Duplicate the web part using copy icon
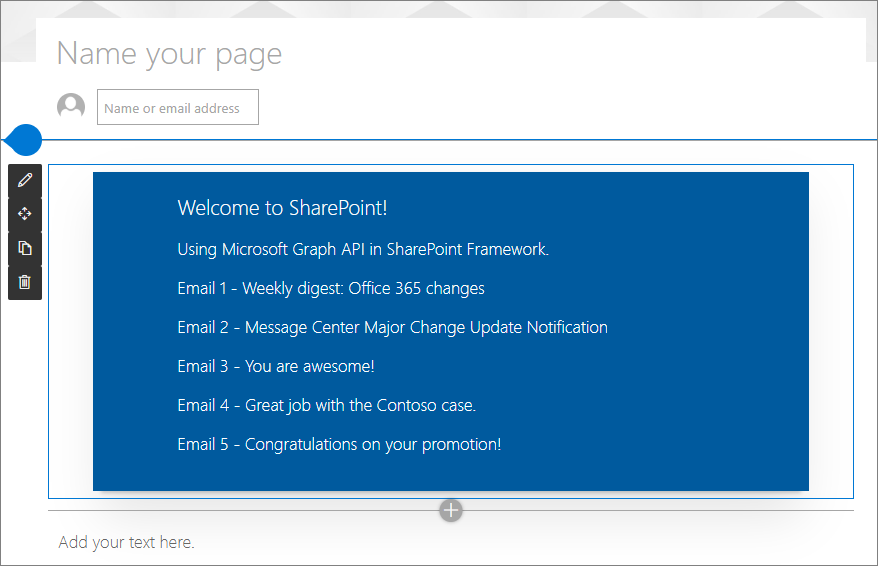 tap(25, 248)
